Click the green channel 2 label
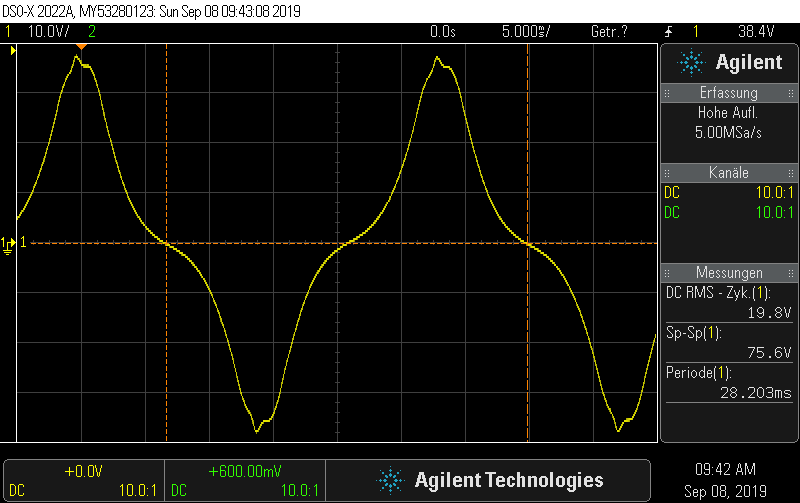Viewport: 800px width, 503px height. click(92, 32)
